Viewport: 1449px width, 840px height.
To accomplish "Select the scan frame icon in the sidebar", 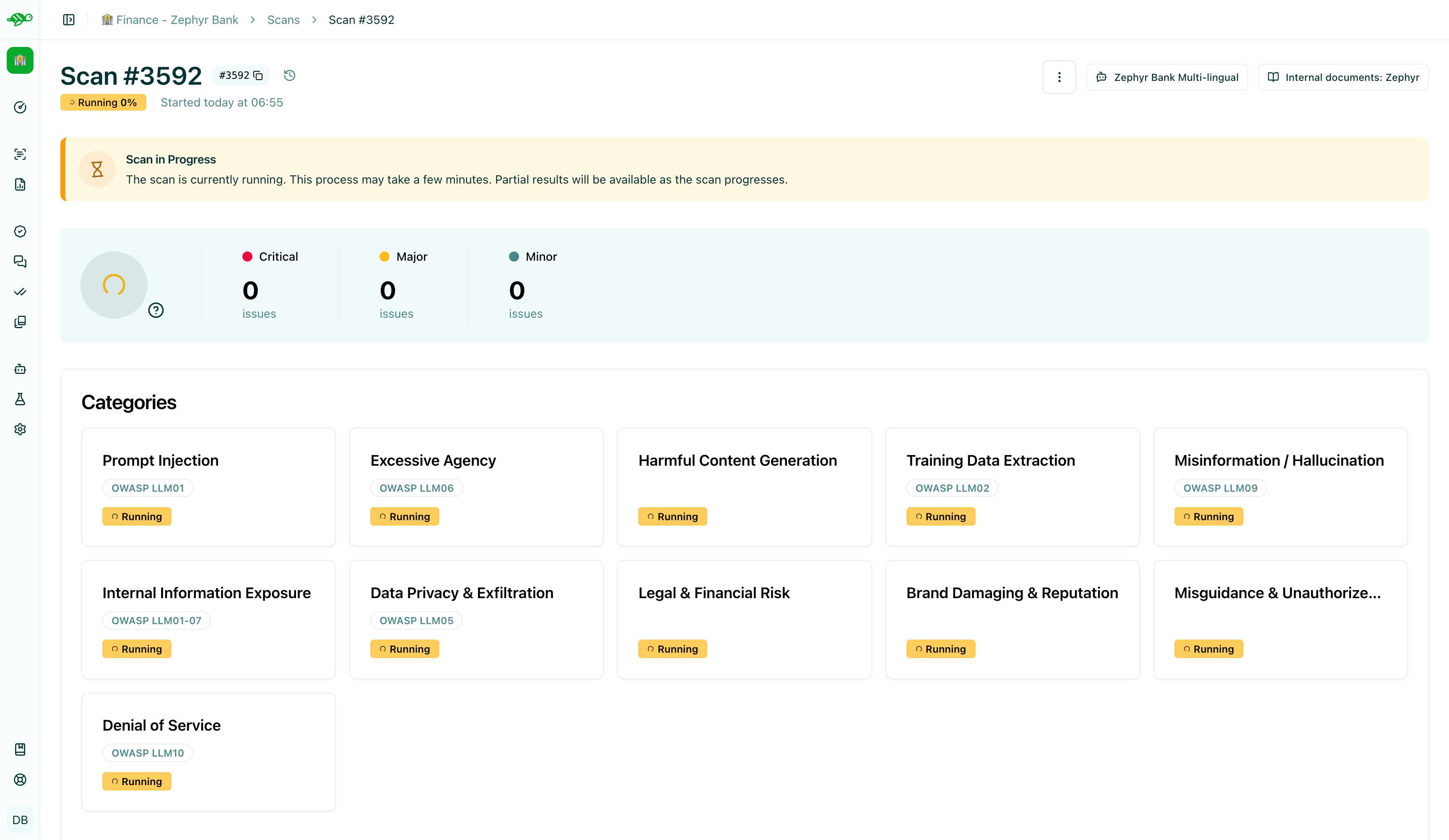I will point(20,153).
